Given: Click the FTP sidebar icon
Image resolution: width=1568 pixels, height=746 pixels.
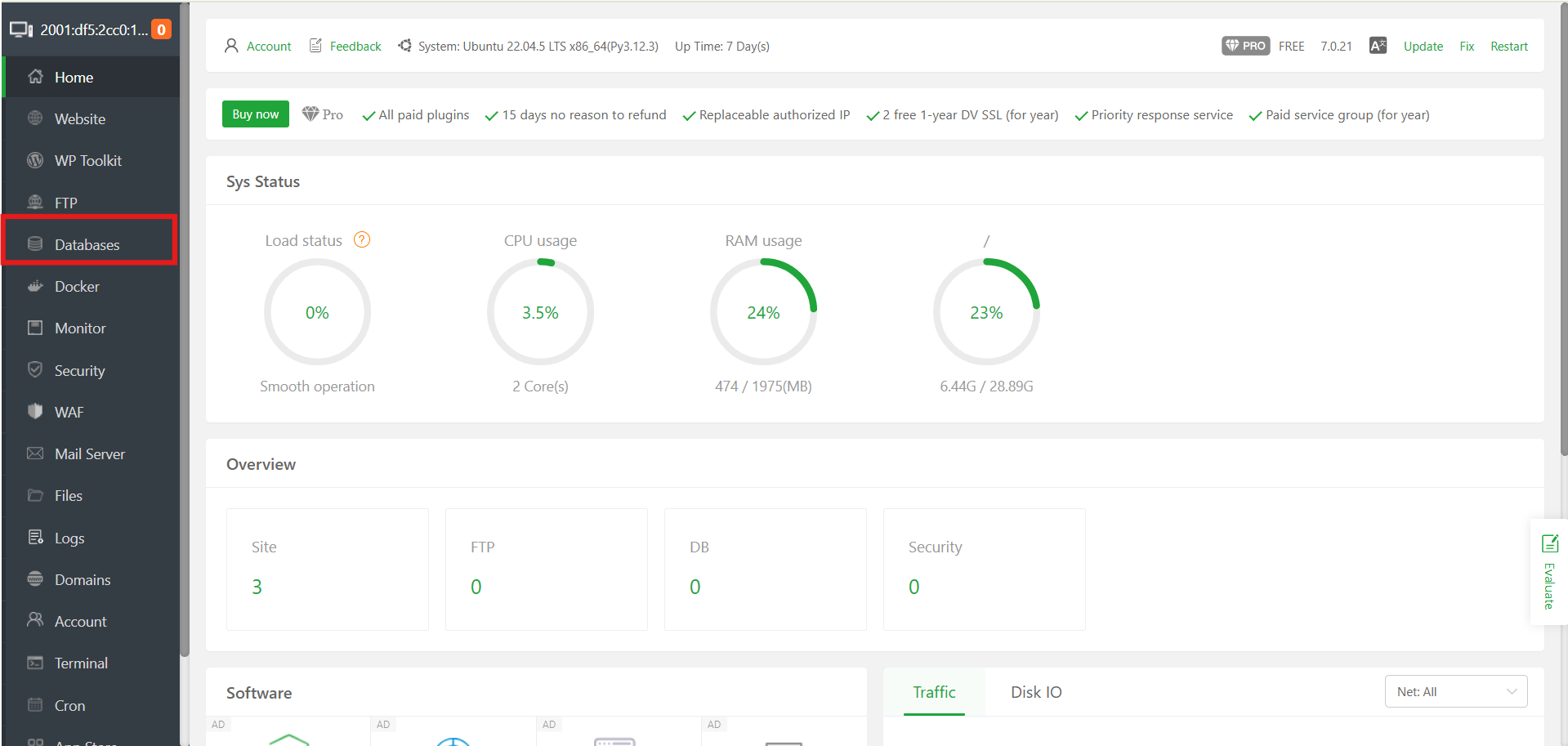Looking at the screenshot, I should pos(35,202).
